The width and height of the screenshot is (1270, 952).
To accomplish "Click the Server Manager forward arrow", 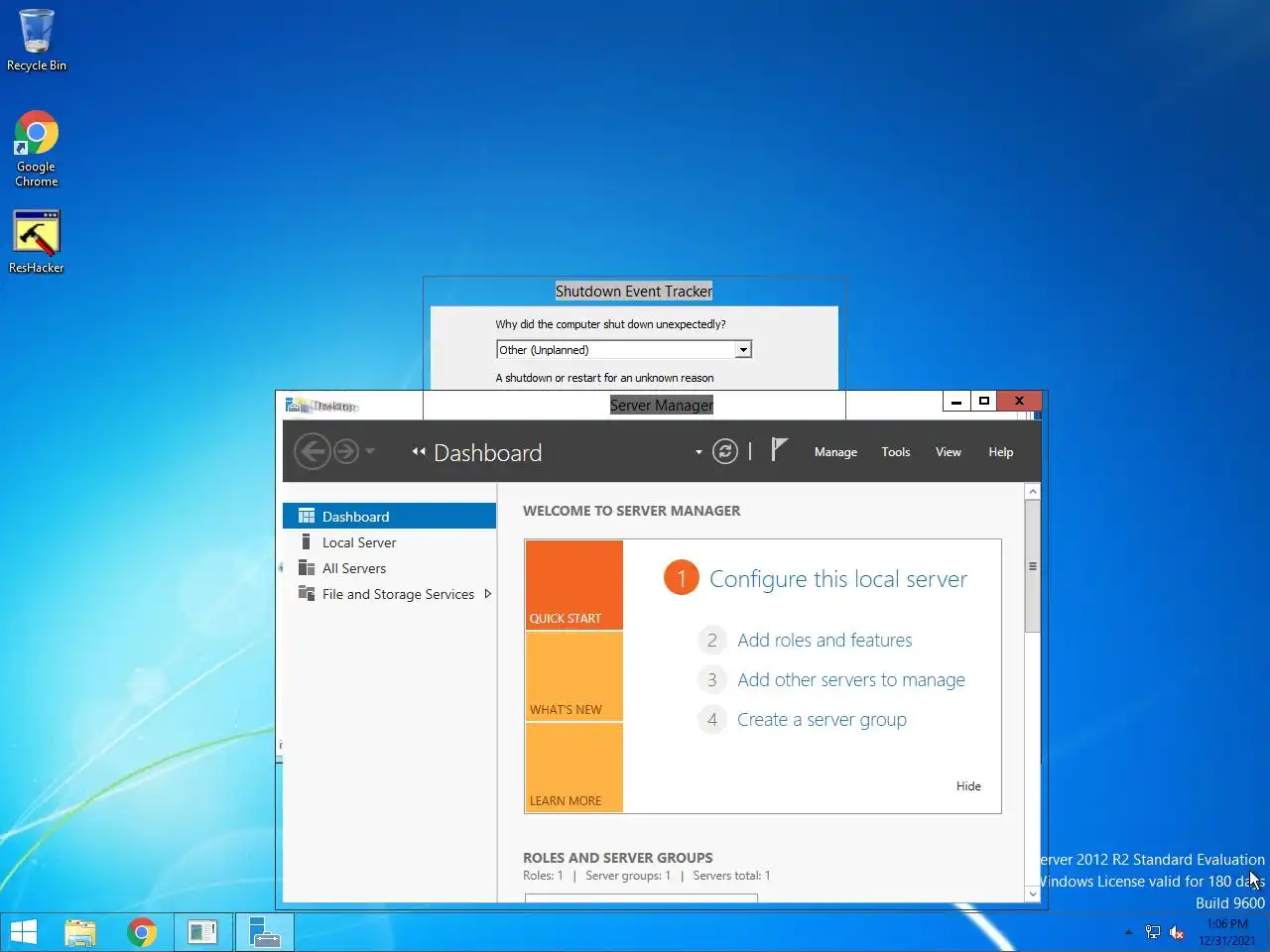I will point(345,452).
